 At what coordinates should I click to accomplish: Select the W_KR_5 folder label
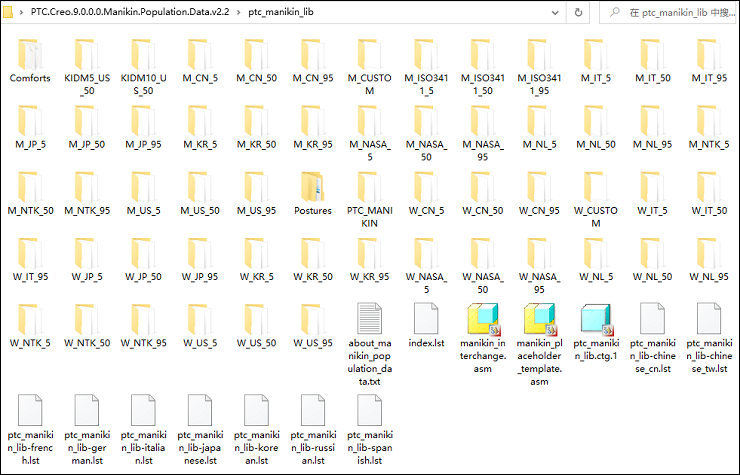(x=256, y=277)
